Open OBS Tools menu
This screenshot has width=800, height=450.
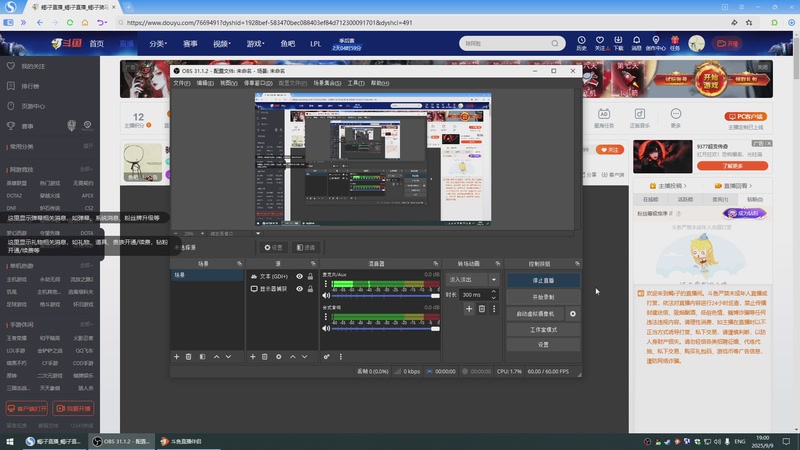pyautogui.click(x=356, y=83)
